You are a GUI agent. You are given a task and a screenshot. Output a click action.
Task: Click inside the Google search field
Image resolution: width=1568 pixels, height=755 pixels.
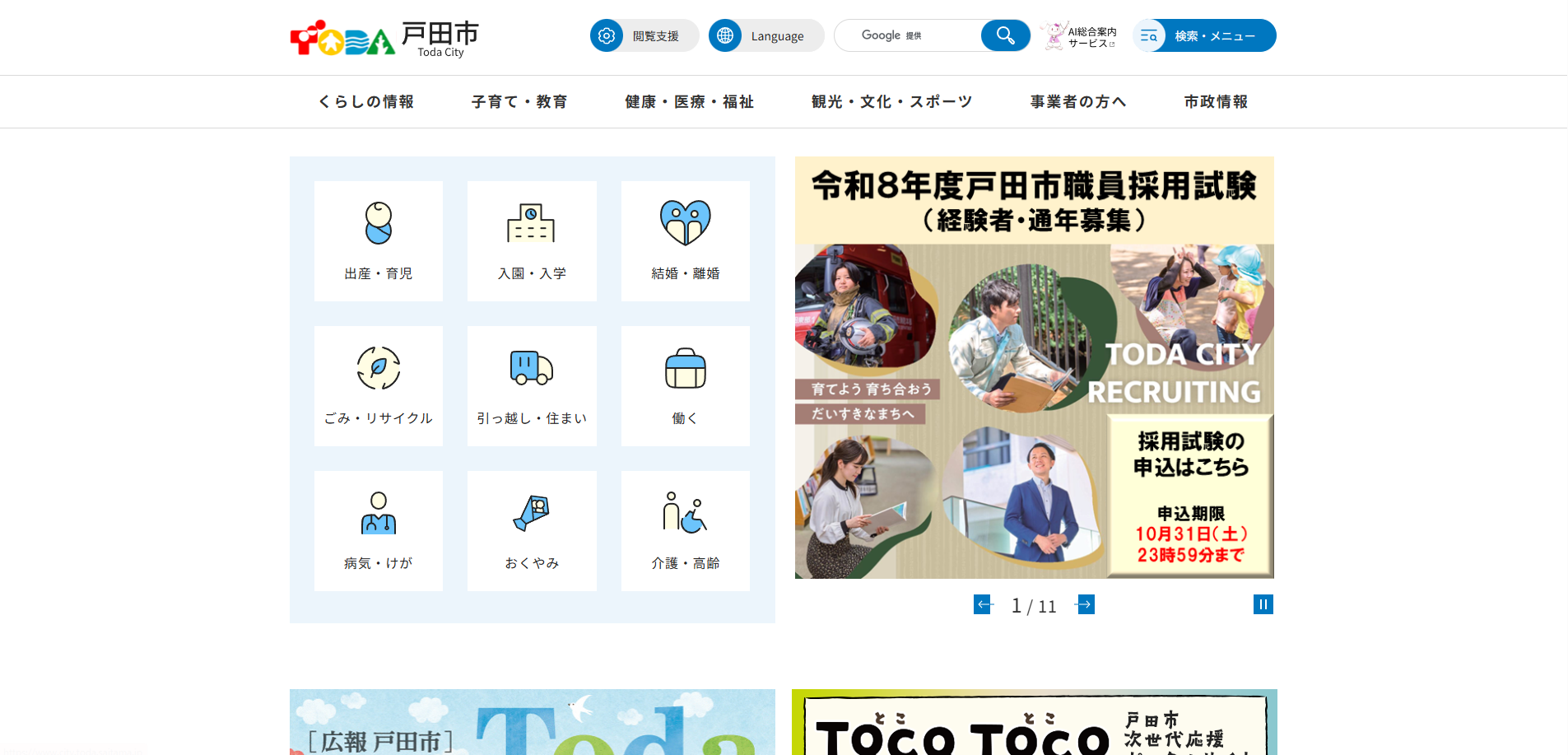909,35
